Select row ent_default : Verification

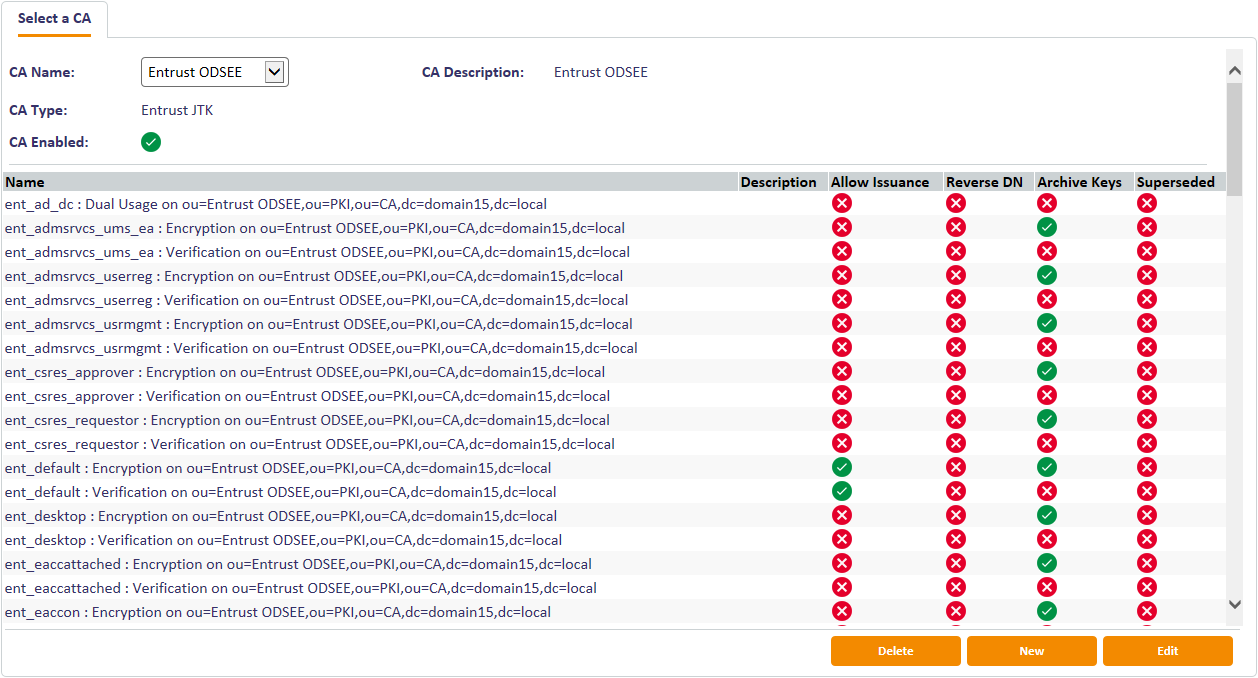tap(614, 491)
